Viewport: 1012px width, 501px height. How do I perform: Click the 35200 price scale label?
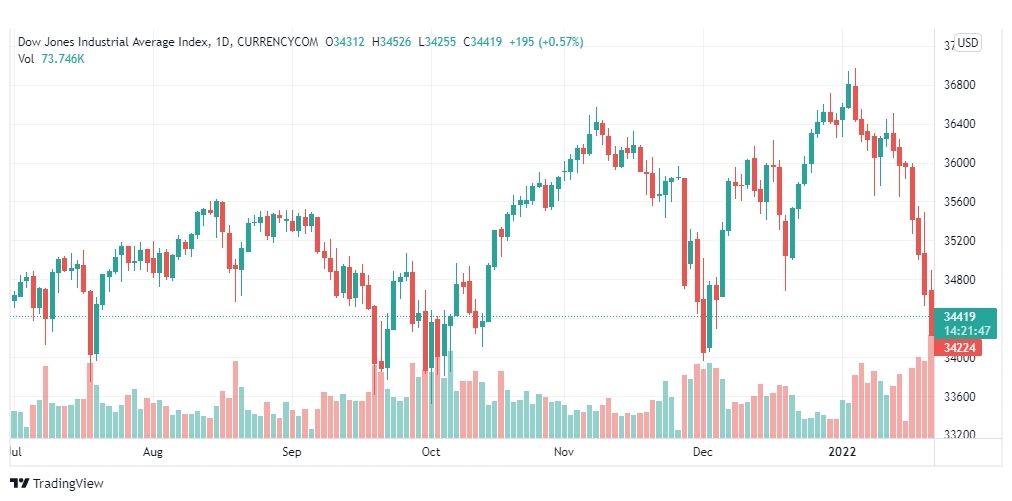(959, 241)
